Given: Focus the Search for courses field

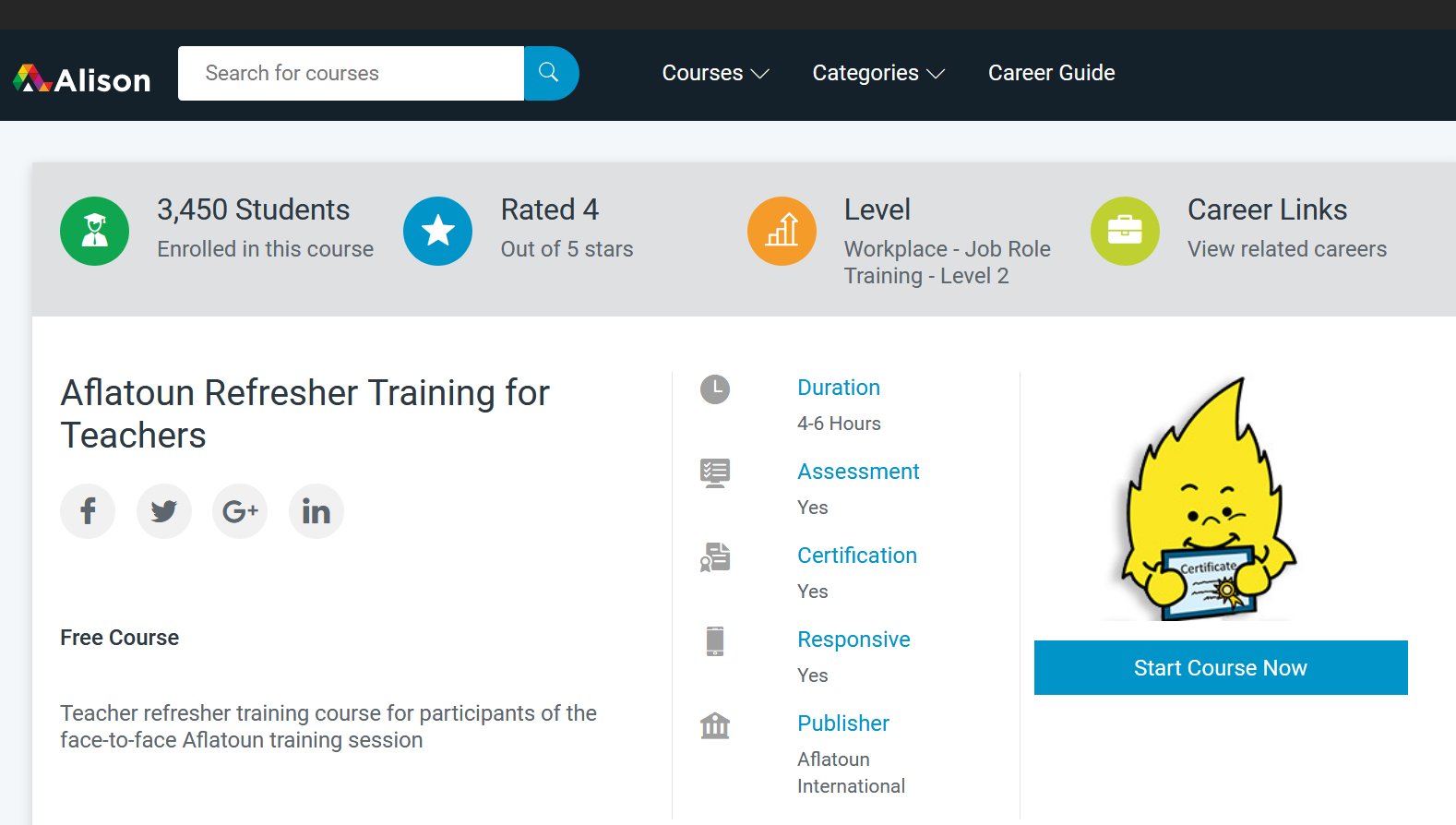Looking at the screenshot, I should (x=351, y=73).
